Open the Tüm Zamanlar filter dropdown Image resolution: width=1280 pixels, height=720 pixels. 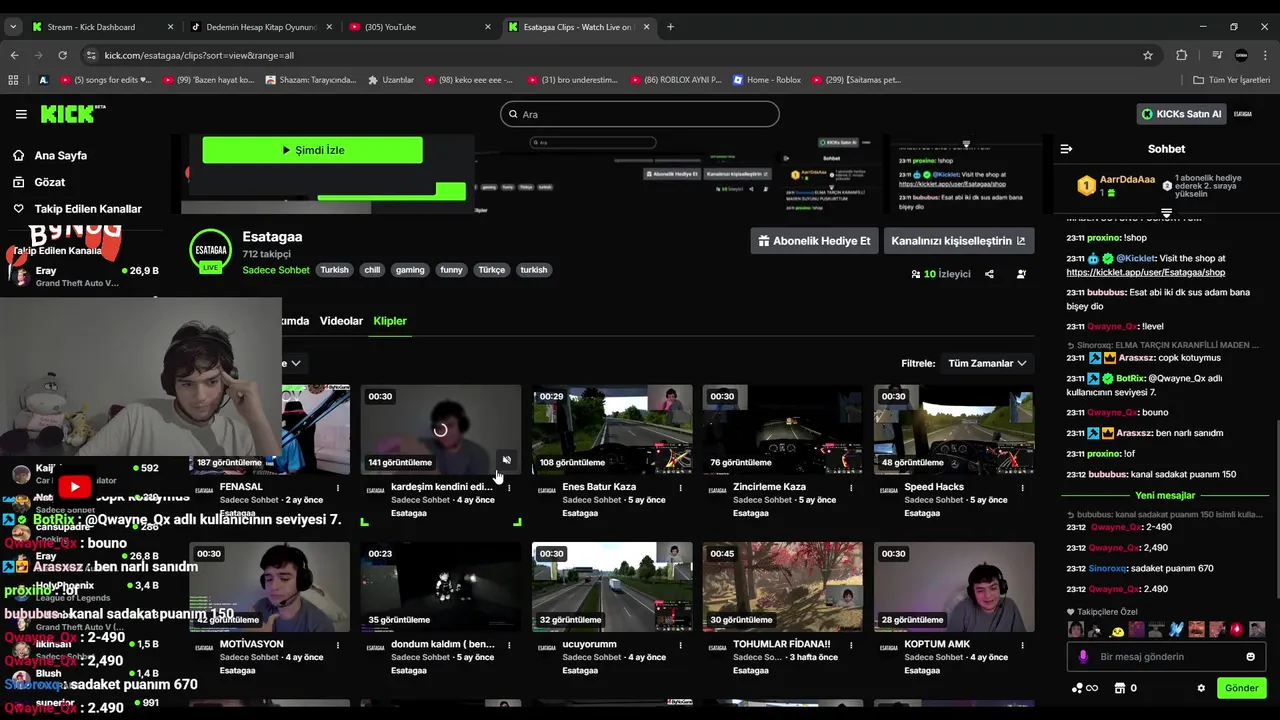click(x=987, y=364)
